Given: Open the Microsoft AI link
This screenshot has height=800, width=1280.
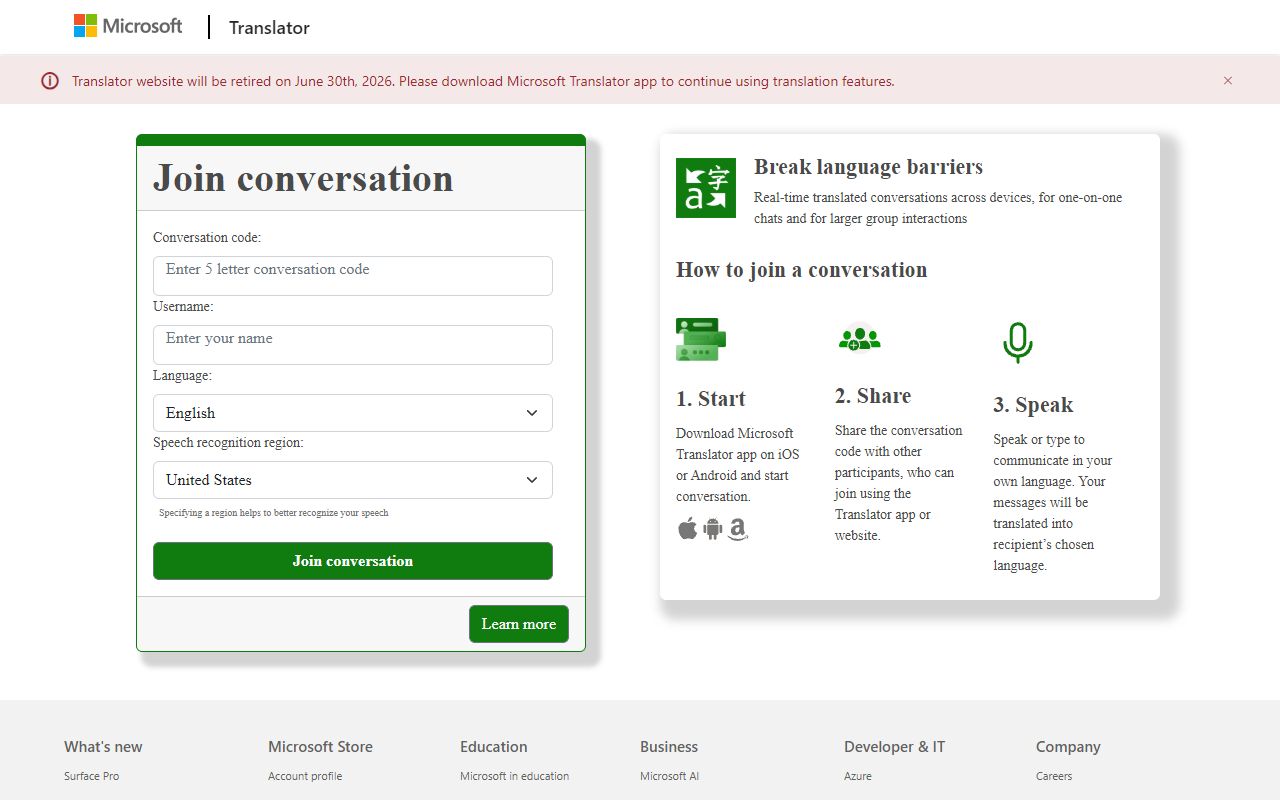Looking at the screenshot, I should click(x=668, y=775).
